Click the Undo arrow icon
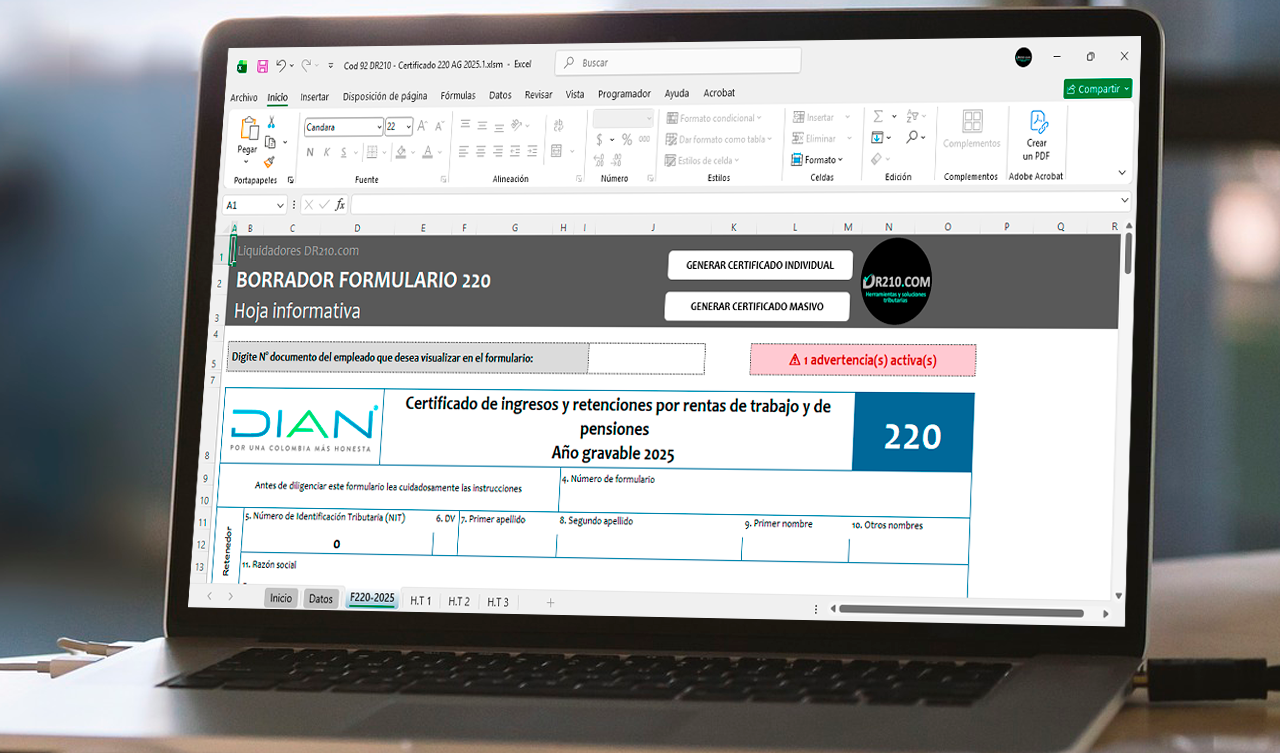1280x753 pixels. pos(281,65)
